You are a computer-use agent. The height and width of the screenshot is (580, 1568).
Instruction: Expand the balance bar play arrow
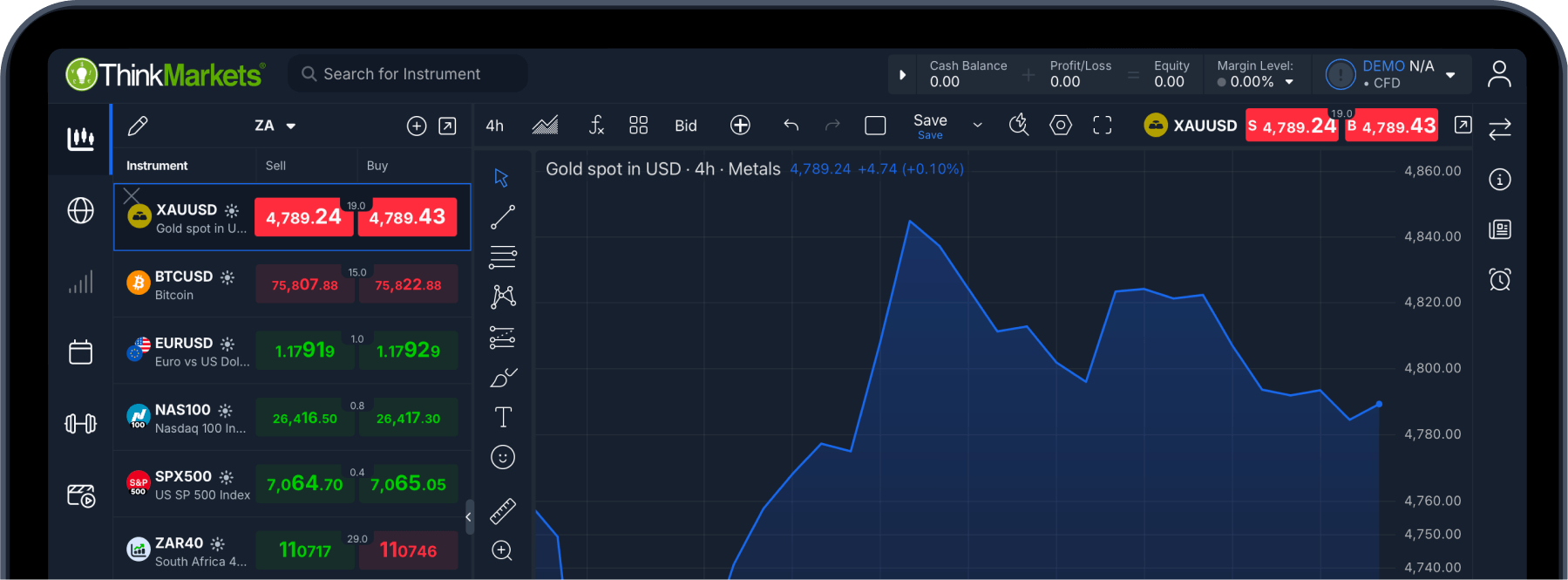[x=902, y=75]
